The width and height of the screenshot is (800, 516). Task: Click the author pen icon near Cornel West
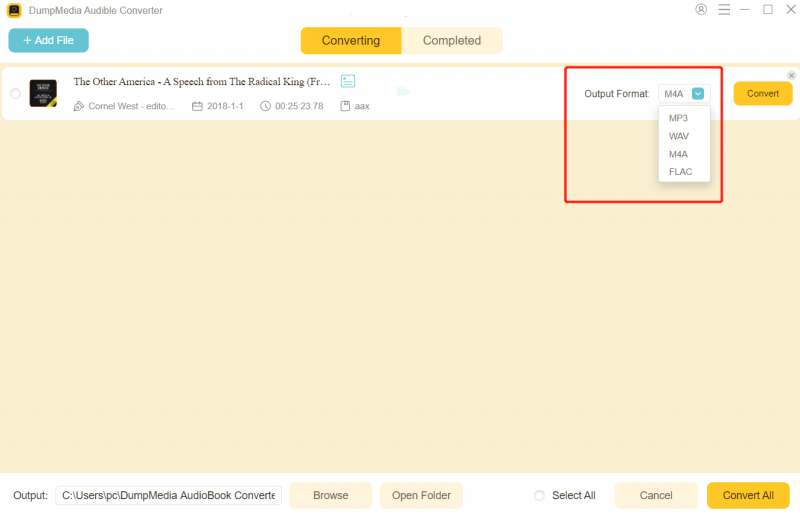click(x=79, y=106)
